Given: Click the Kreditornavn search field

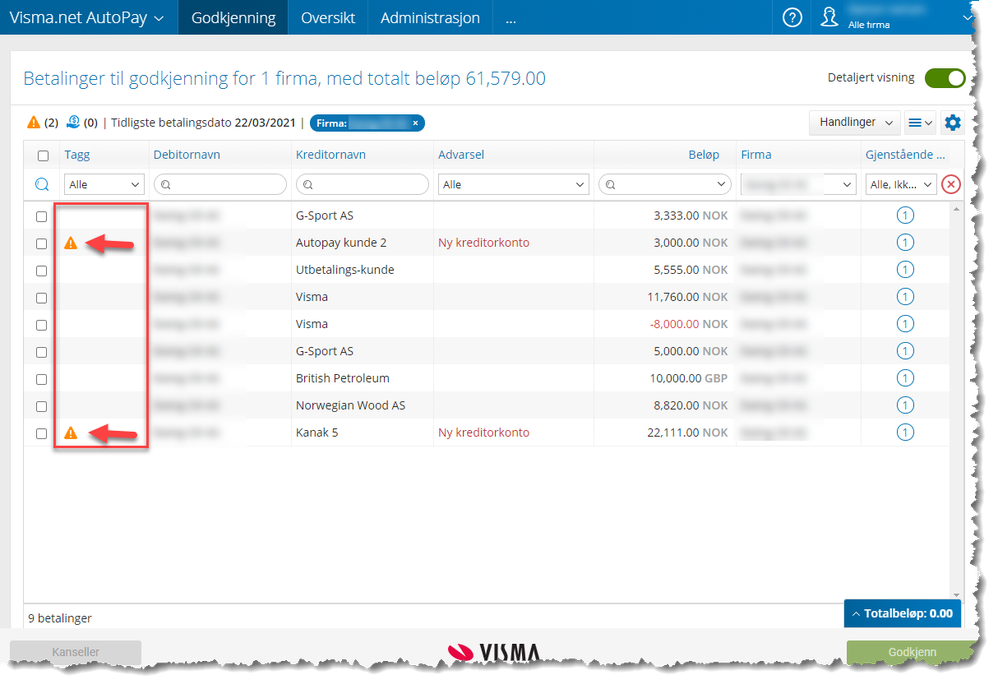Looking at the screenshot, I should pyautogui.click(x=362, y=185).
